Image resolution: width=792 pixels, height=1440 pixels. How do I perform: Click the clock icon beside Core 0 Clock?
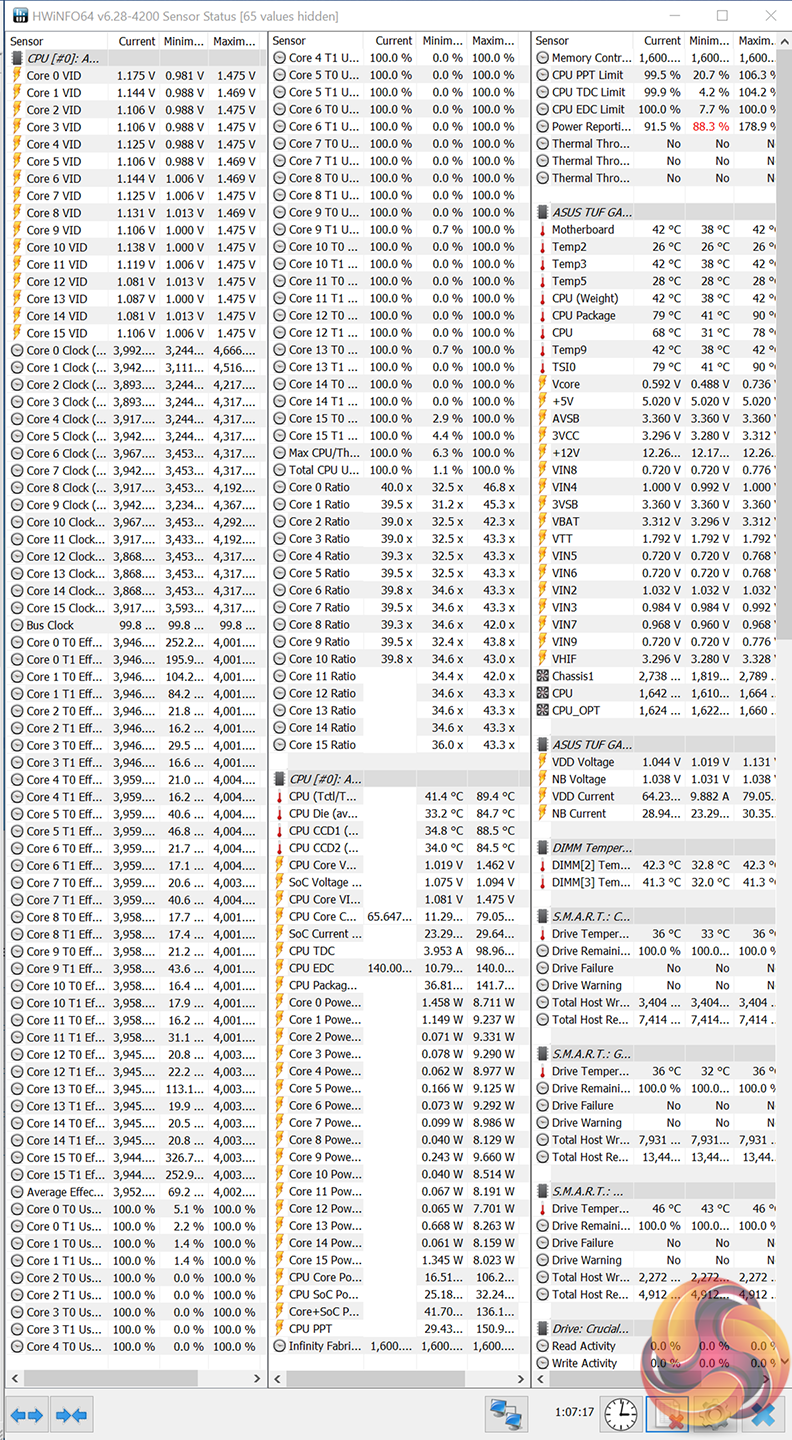[x=17, y=350]
